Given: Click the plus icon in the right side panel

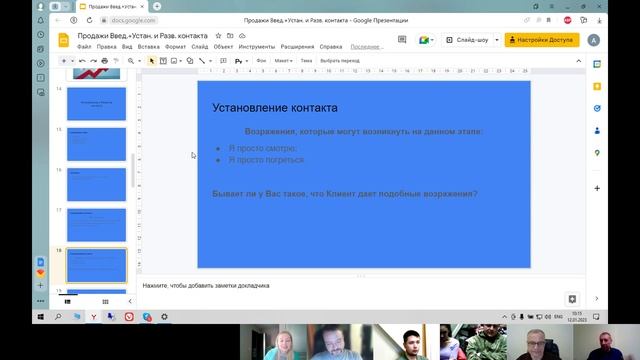Looking at the screenshot, I should (597, 188).
